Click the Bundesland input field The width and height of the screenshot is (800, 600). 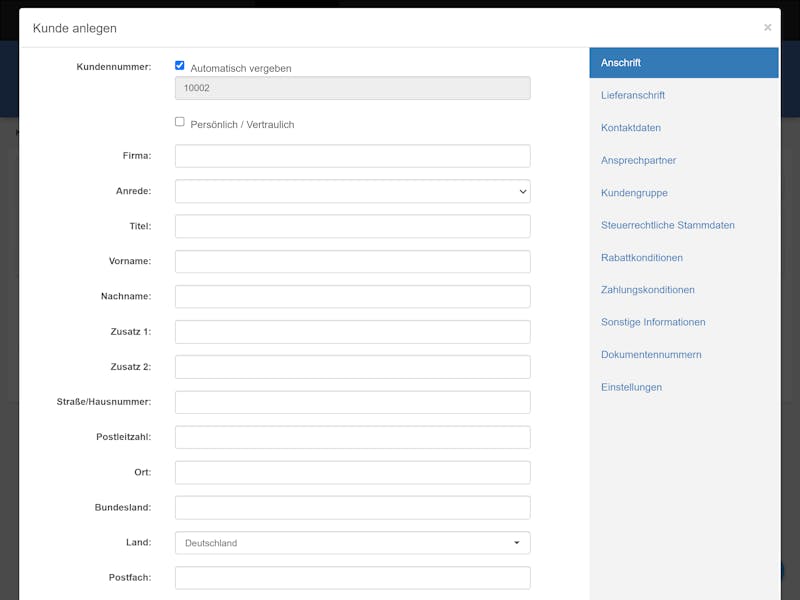coord(353,508)
